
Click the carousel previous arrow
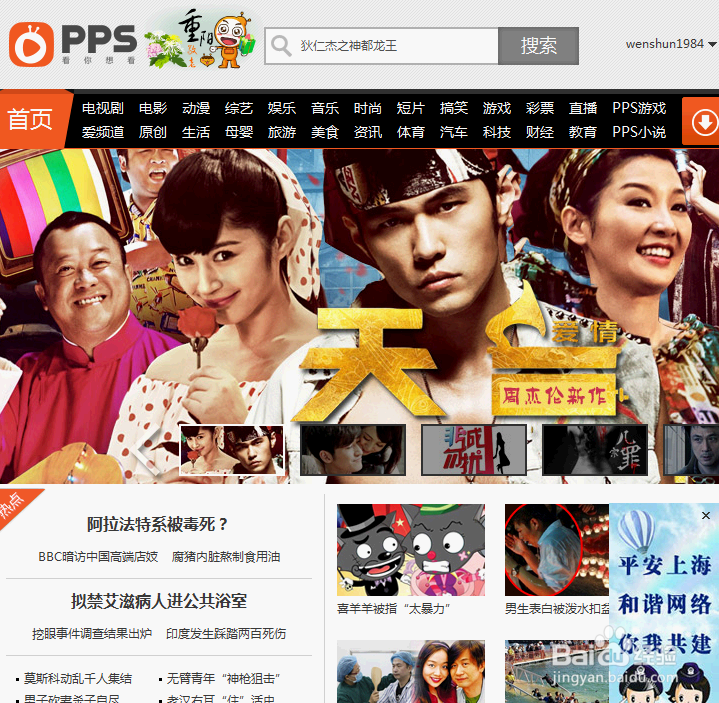148,450
